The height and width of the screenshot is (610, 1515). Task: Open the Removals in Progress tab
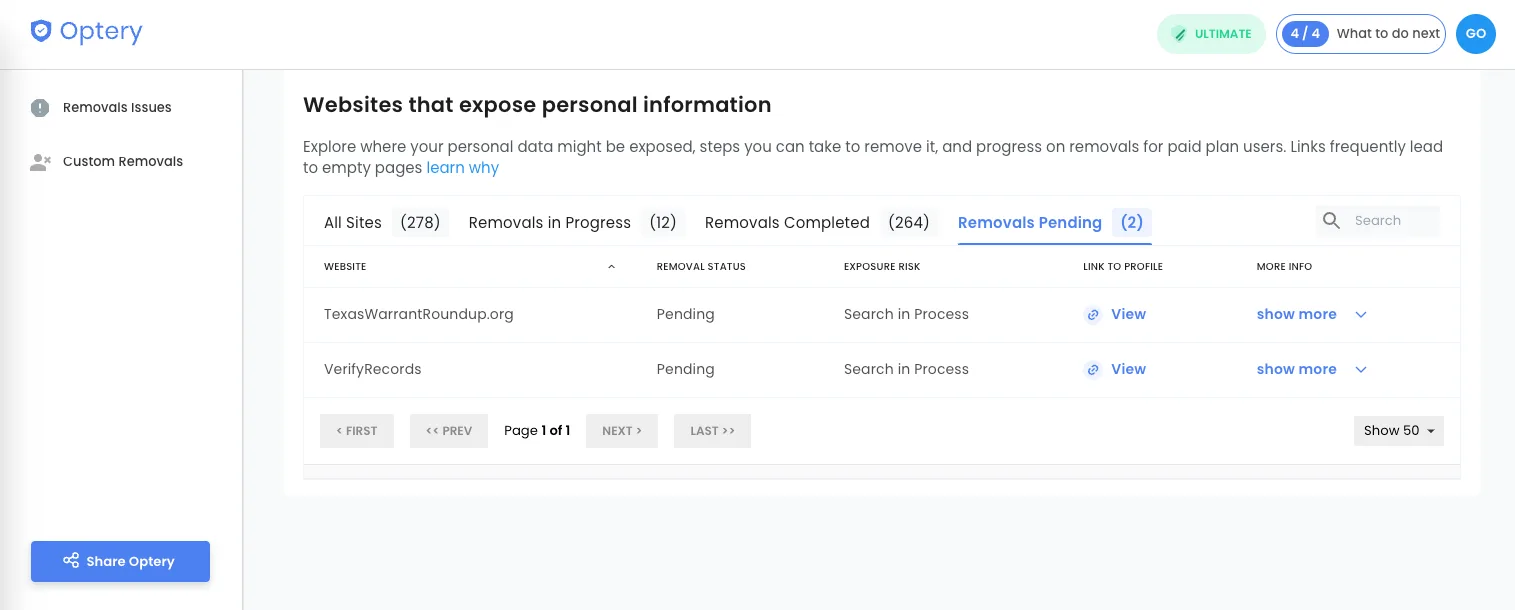click(550, 223)
